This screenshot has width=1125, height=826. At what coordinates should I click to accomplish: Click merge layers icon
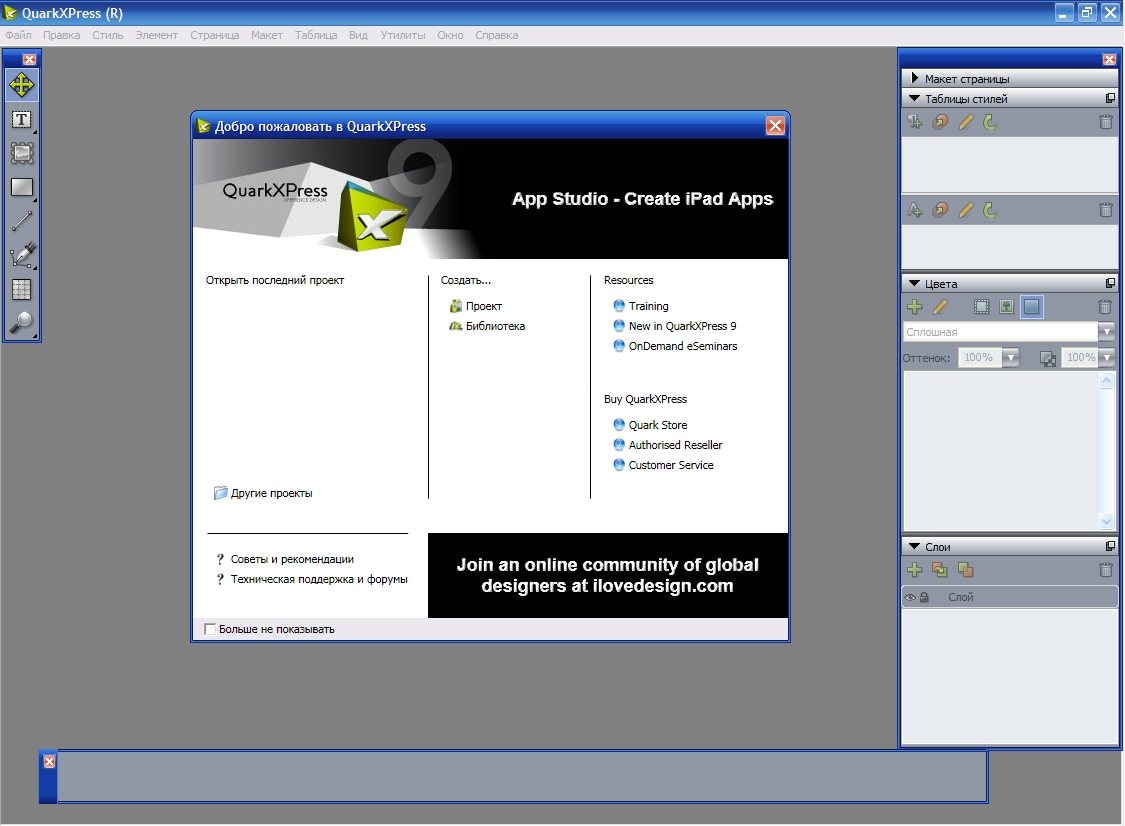point(966,570)
